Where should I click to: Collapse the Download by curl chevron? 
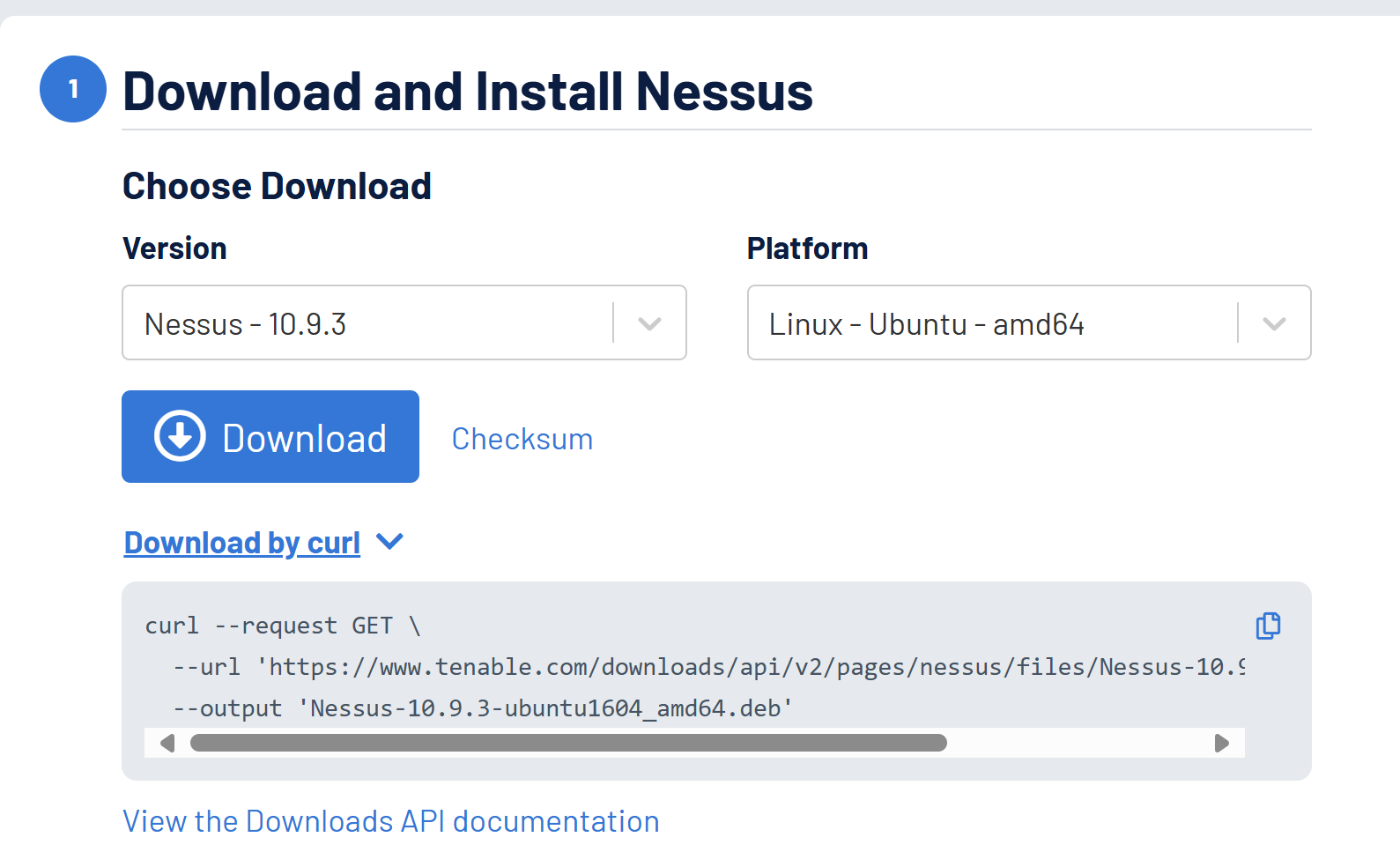[389, 542]
